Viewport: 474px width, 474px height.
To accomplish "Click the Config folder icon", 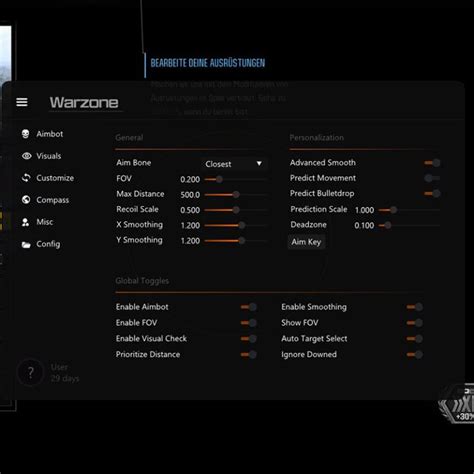I will 26,245.
